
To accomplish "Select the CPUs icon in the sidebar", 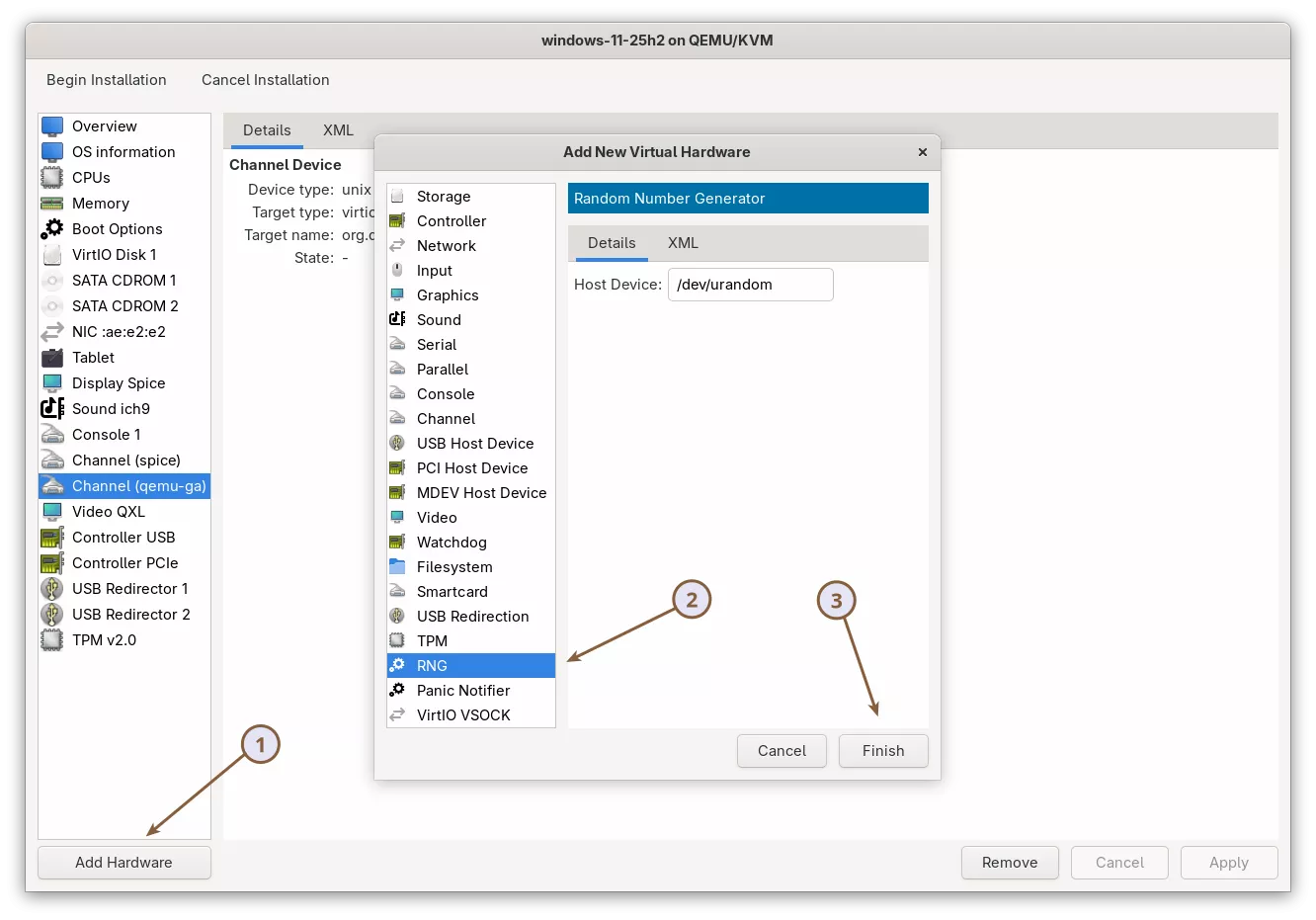I will (x=51, y=178).
